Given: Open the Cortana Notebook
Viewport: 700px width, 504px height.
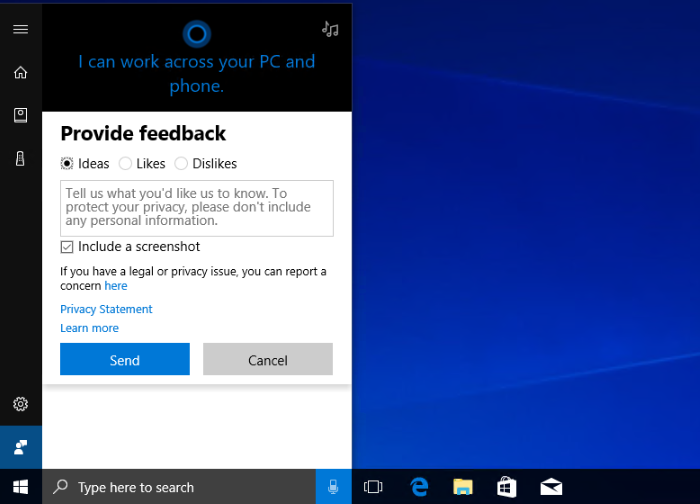Looking at the screenshot, I should point(21,115).
